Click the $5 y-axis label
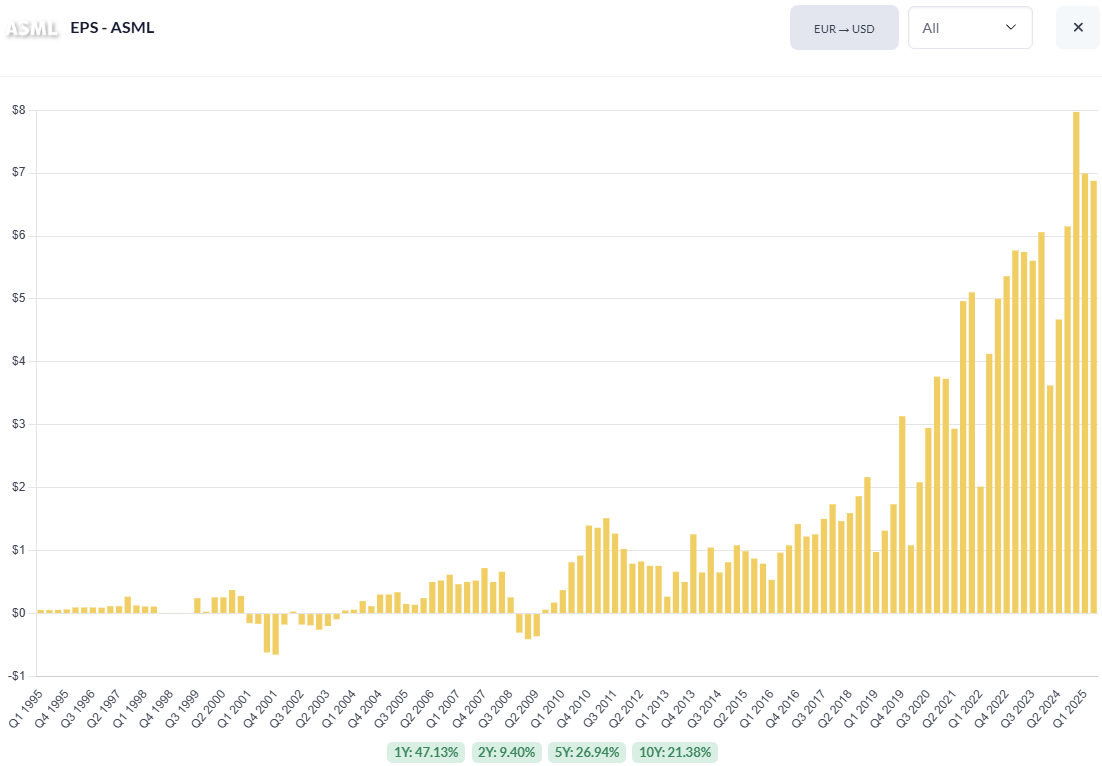1102x766 pixels. point(19,298)
